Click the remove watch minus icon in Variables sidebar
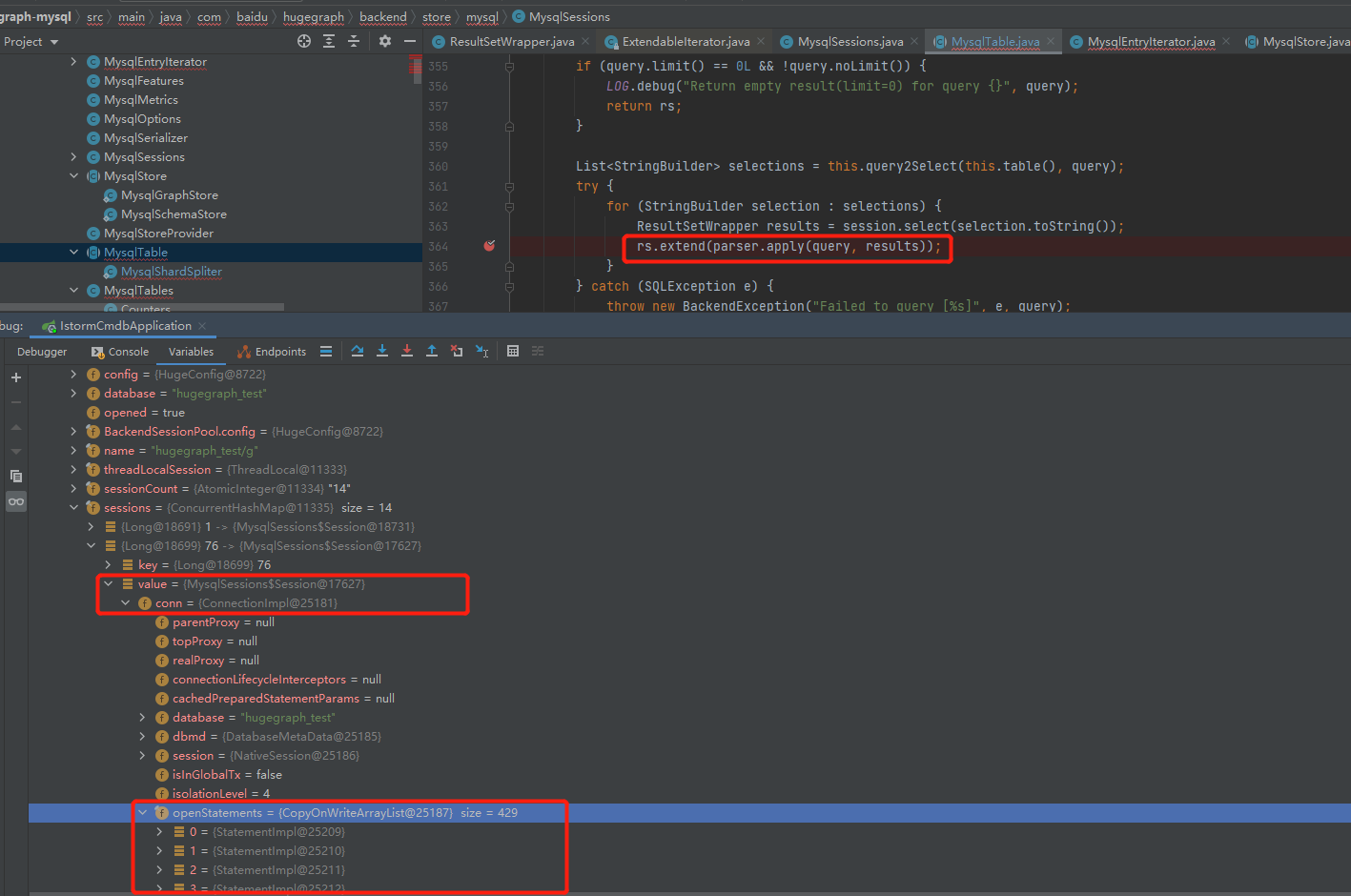Screen dimensions: 1351x896 [16, 402]
